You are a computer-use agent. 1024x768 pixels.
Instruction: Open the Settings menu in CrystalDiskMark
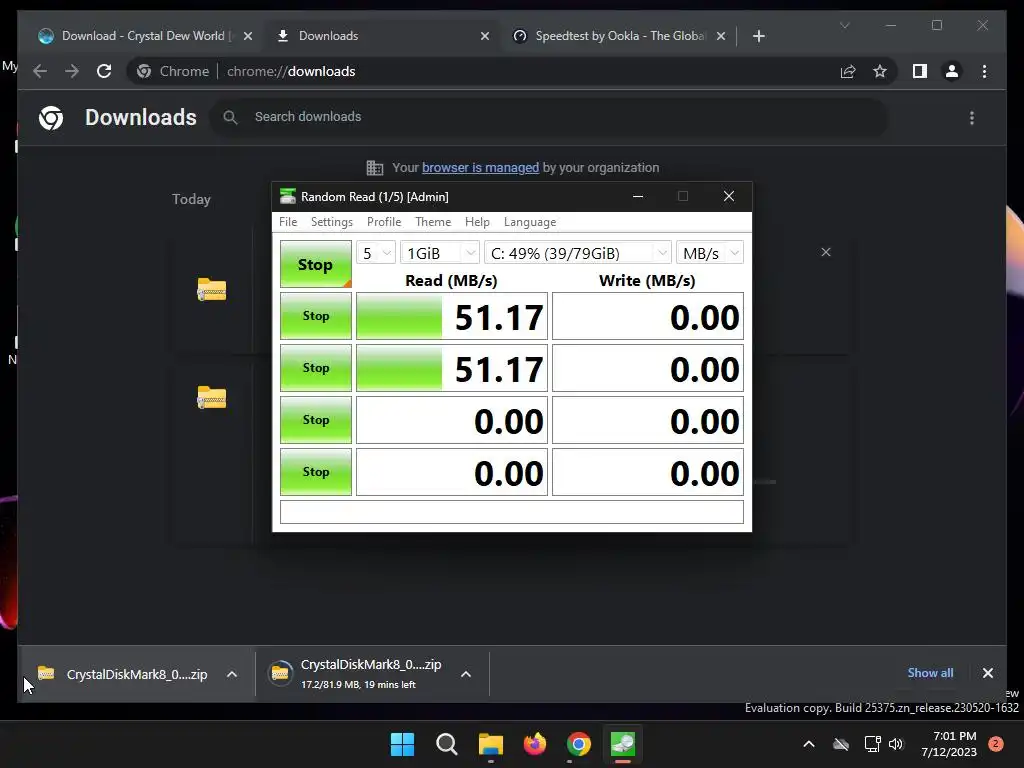tap(332, 222)
